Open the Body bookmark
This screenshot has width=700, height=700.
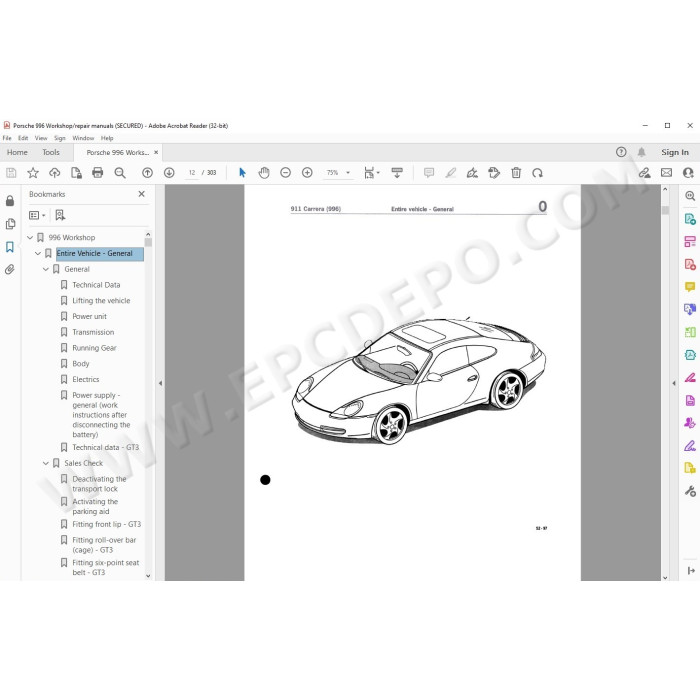coord(81,364)
